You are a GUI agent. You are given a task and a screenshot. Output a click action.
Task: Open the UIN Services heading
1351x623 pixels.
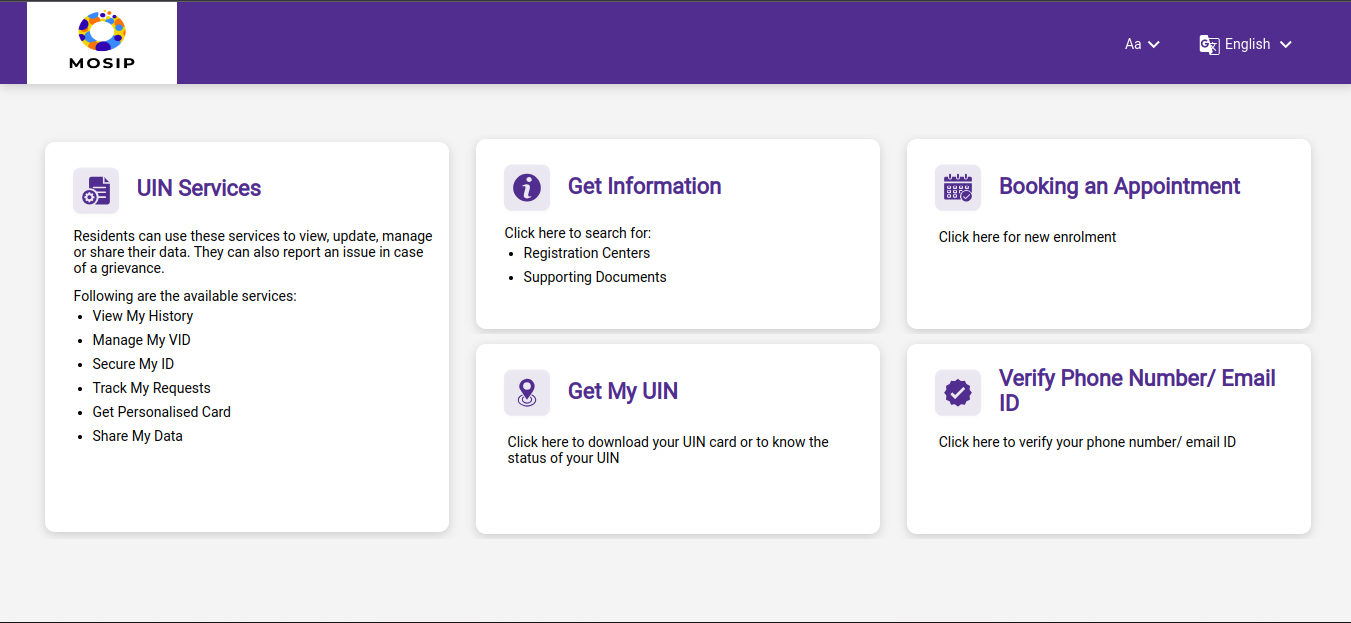(199, 188)
